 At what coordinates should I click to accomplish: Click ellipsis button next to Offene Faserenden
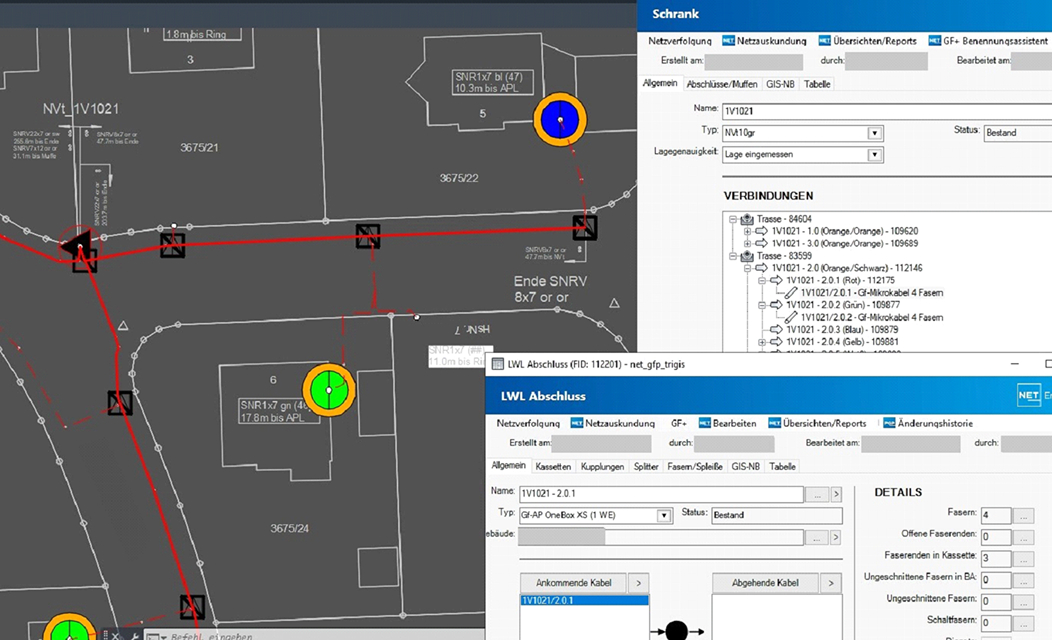pyautogui.click(x=1023, y=537)
